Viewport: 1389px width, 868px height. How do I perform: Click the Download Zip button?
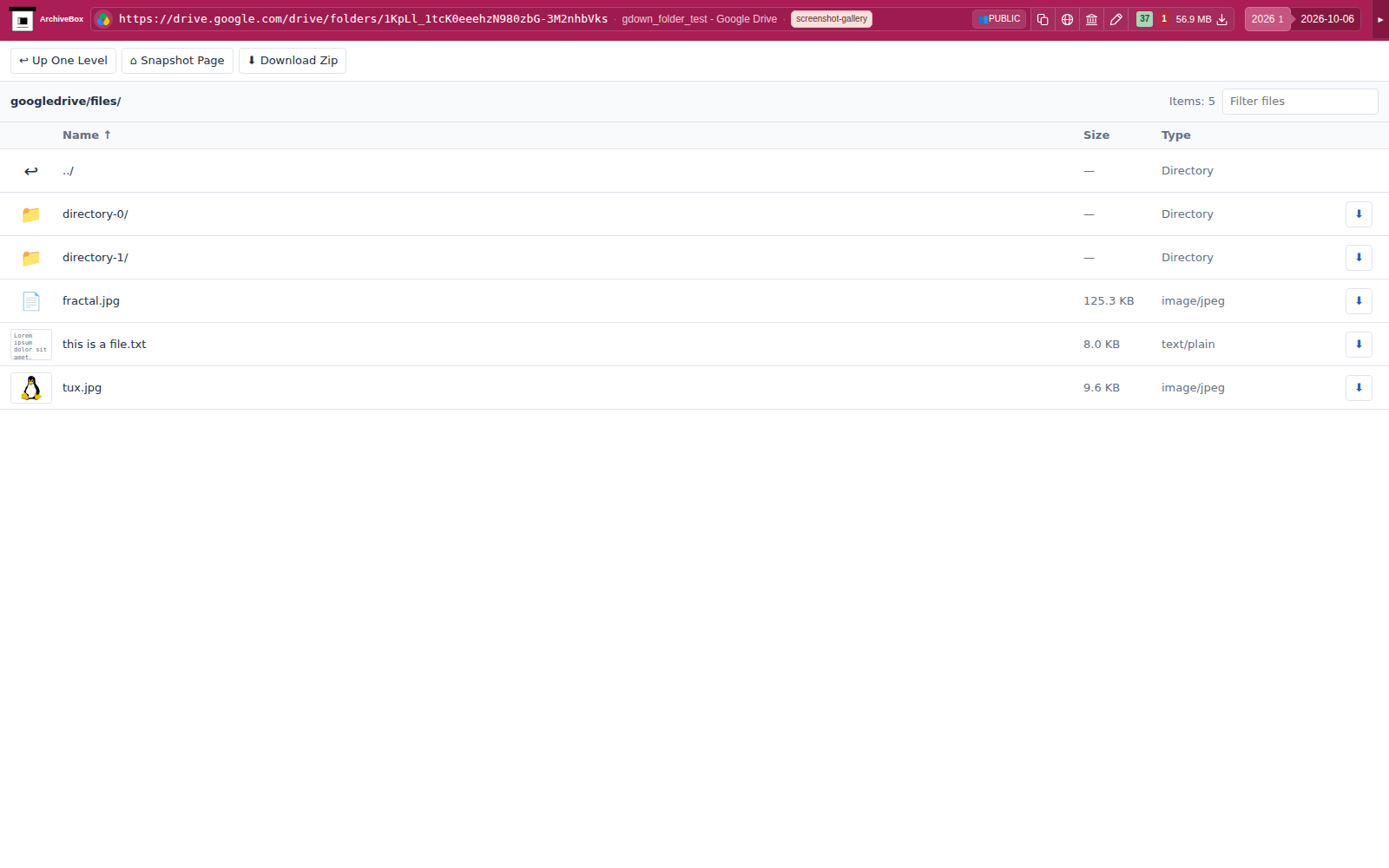point(293,61)
